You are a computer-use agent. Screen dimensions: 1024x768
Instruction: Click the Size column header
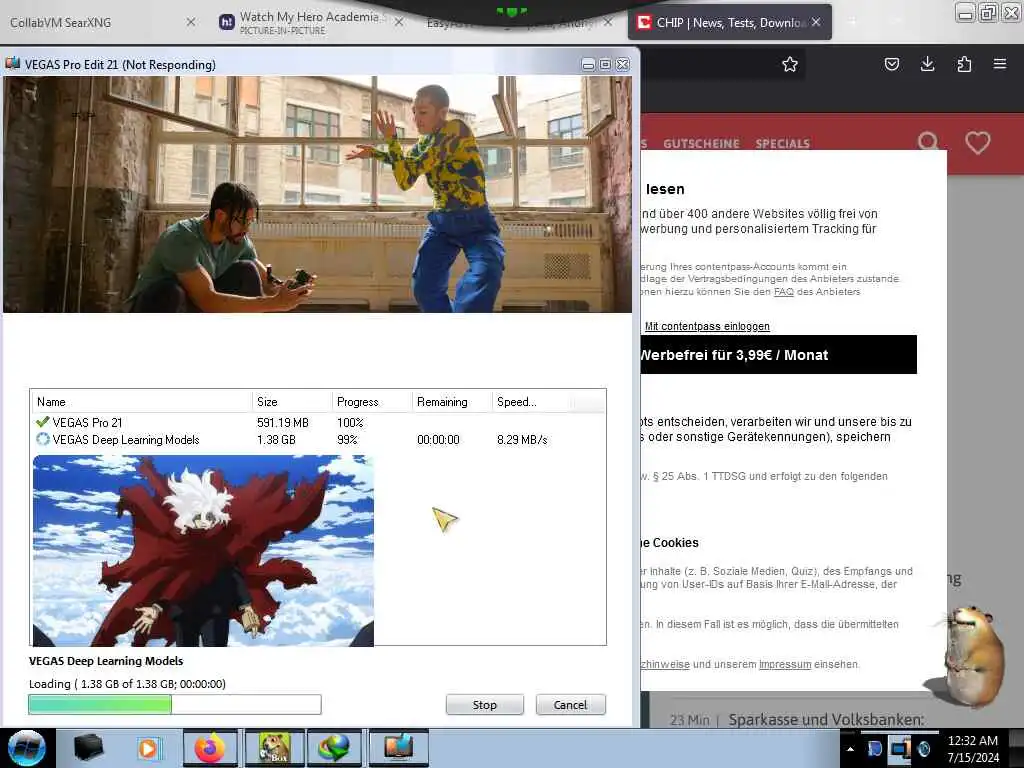point(292,402)
